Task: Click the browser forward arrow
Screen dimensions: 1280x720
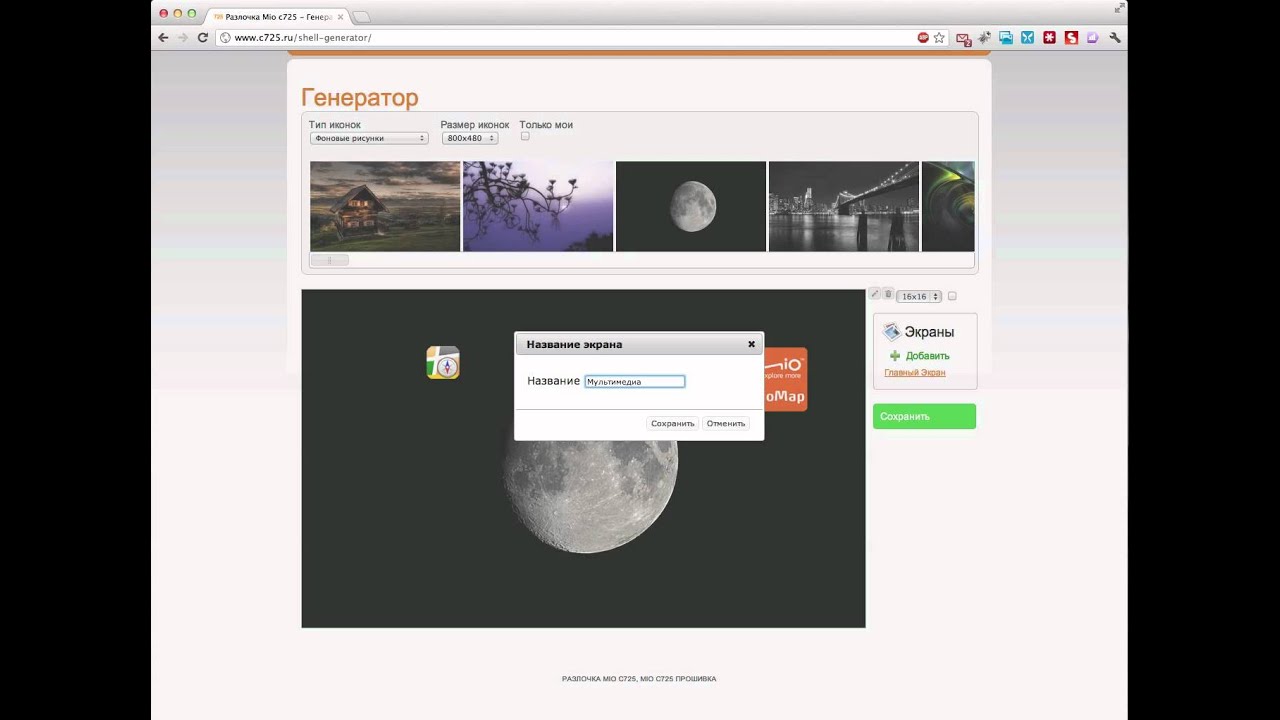Action: 183,37
